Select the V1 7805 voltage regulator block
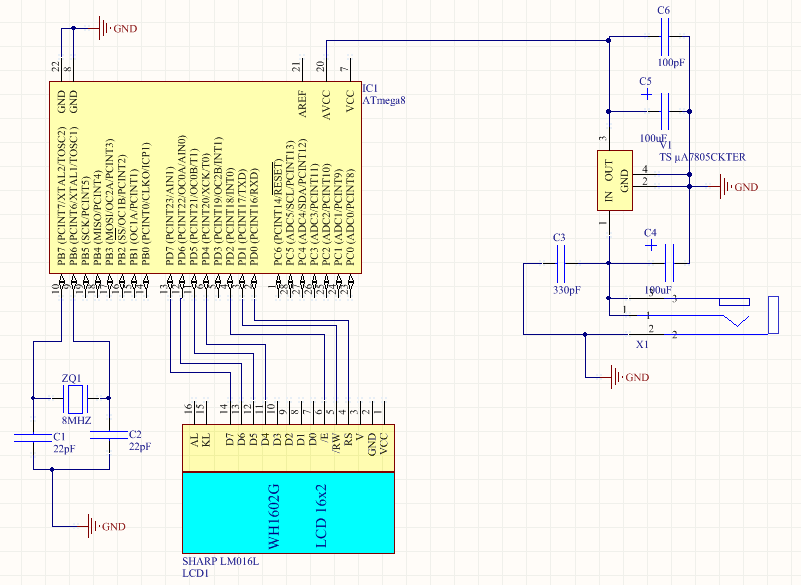This screenshot has width=801, height=585. tap(616, 182)
